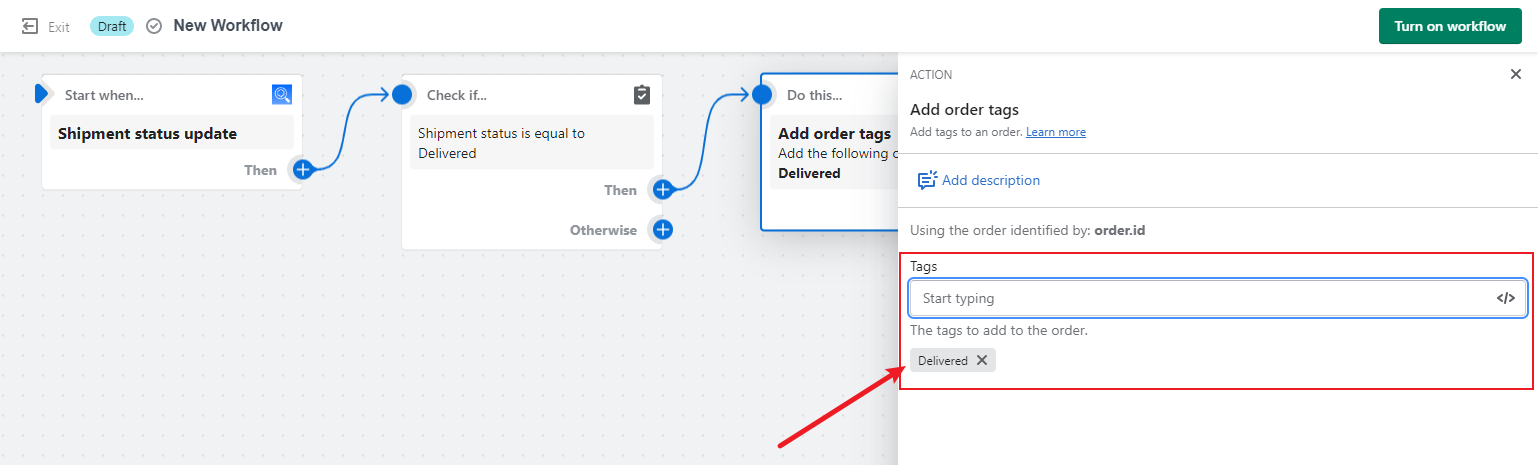The height and width of the screenshot is (465, 1538).
Task: Click the checkmark icon beside workflow title
Action: coord(154,26)
